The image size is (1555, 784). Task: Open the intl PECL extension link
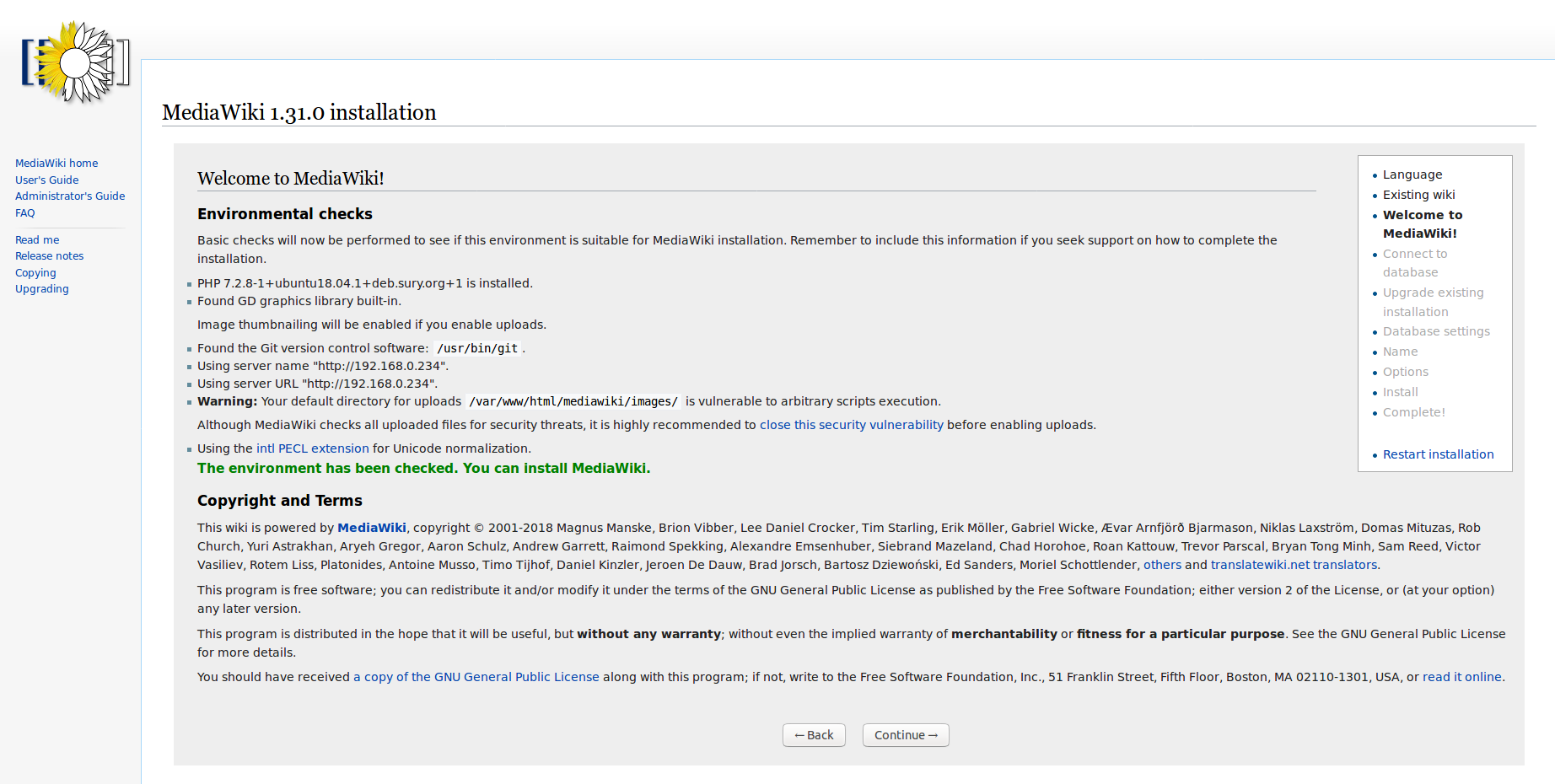coord(312,448)
